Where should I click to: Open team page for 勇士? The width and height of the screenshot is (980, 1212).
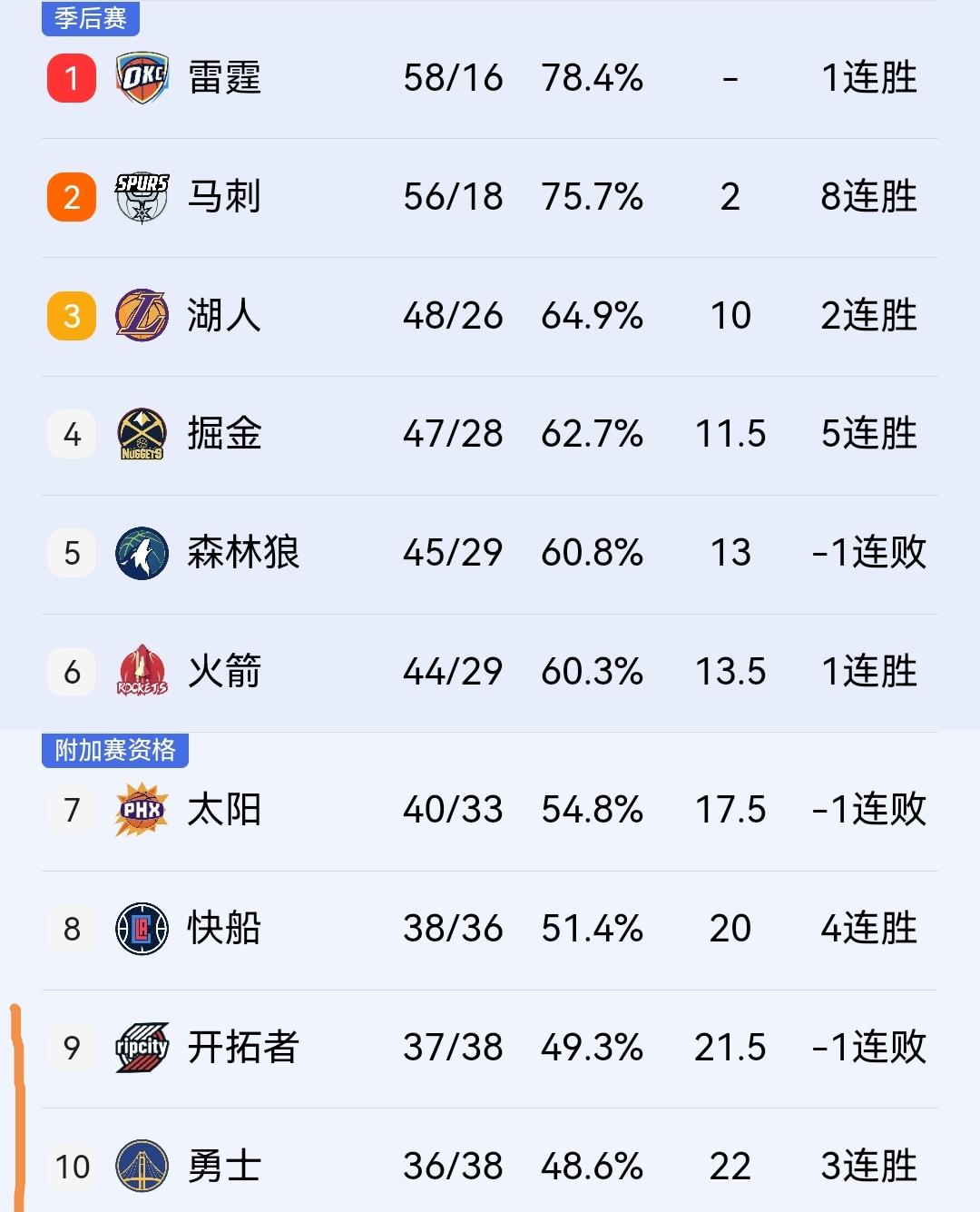tap(225, 1166)
